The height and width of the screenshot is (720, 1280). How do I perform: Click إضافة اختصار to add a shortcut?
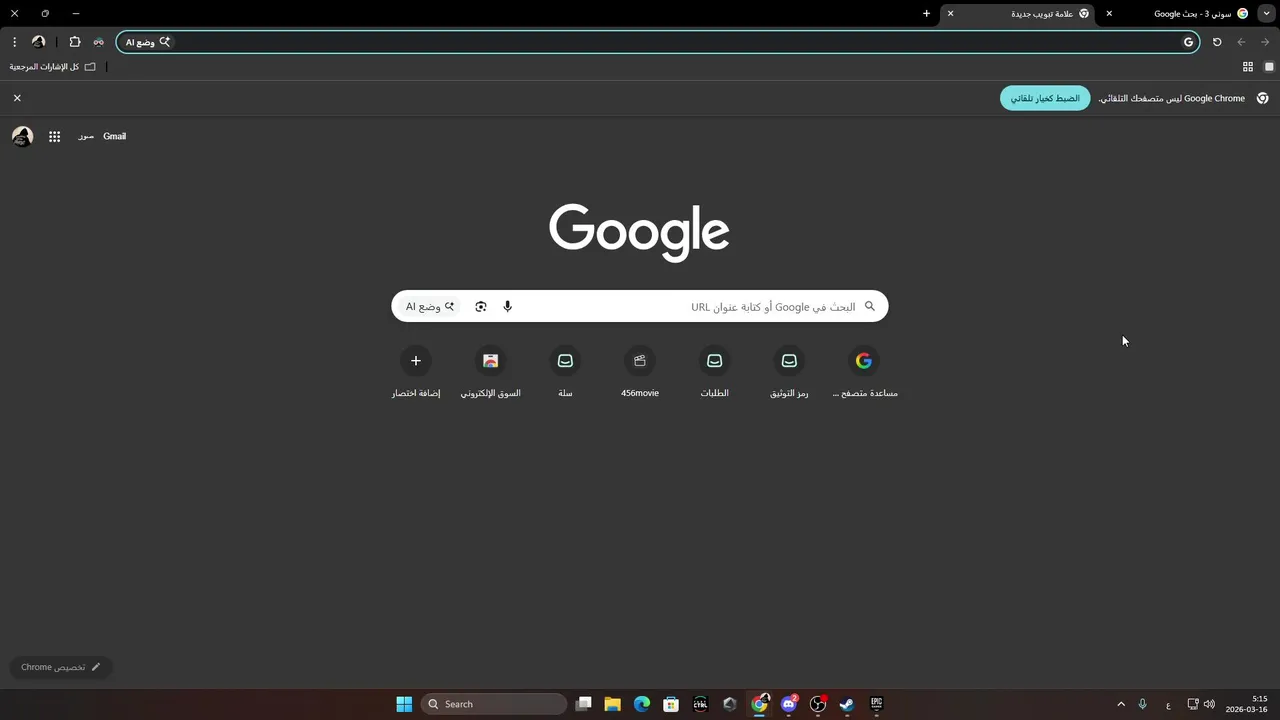416,373
